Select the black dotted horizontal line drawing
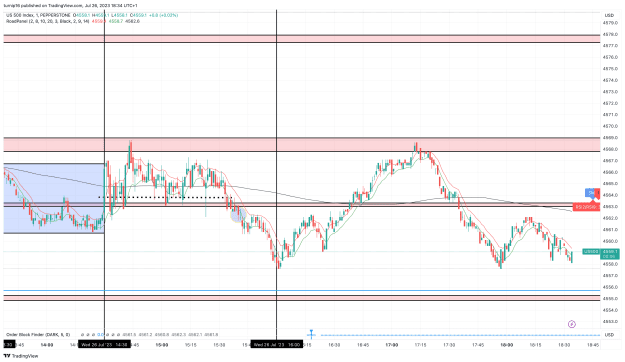The image size is (625, 362). 165,197
